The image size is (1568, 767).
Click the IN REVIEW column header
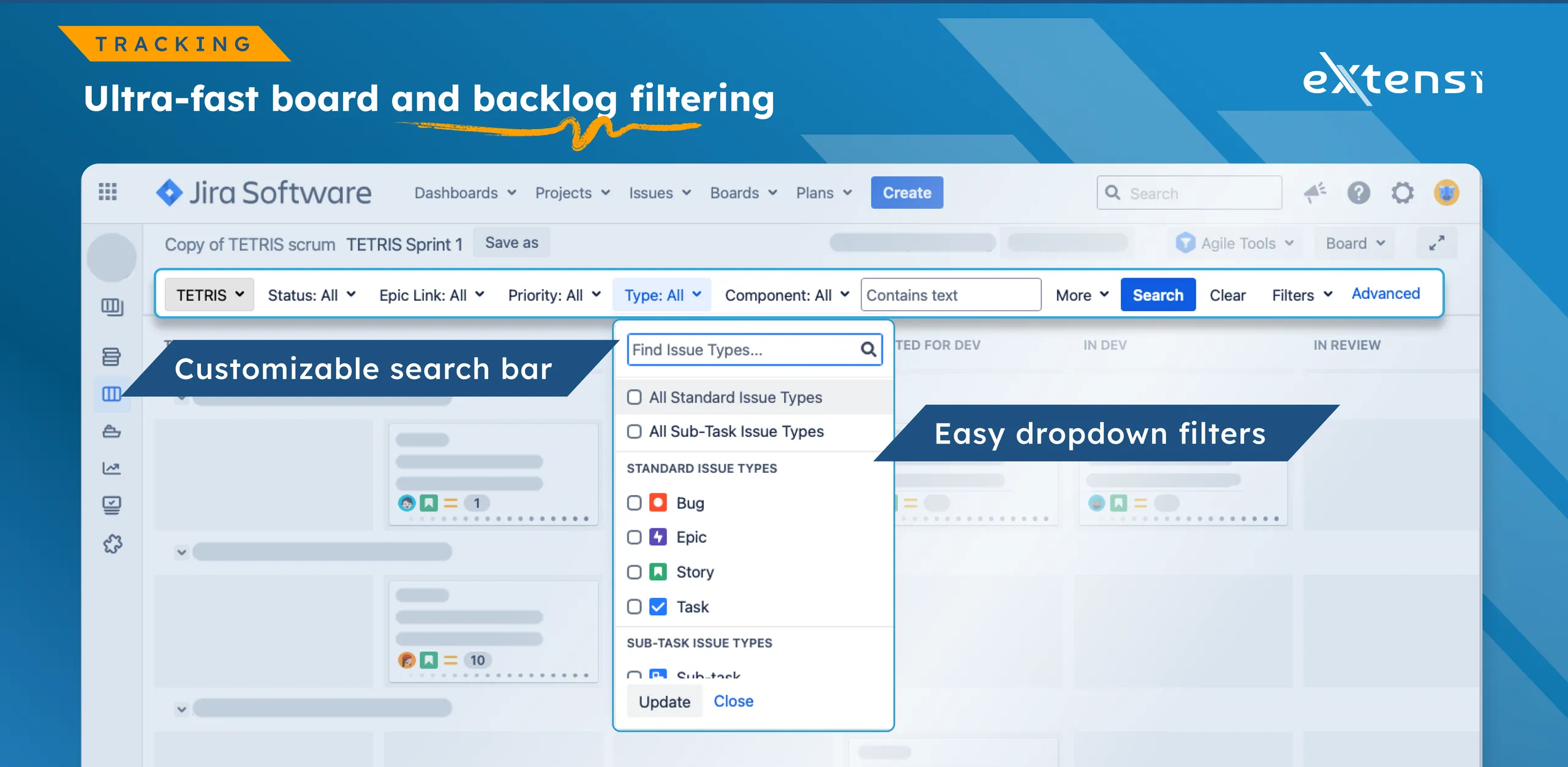[x=1347, y=345]
